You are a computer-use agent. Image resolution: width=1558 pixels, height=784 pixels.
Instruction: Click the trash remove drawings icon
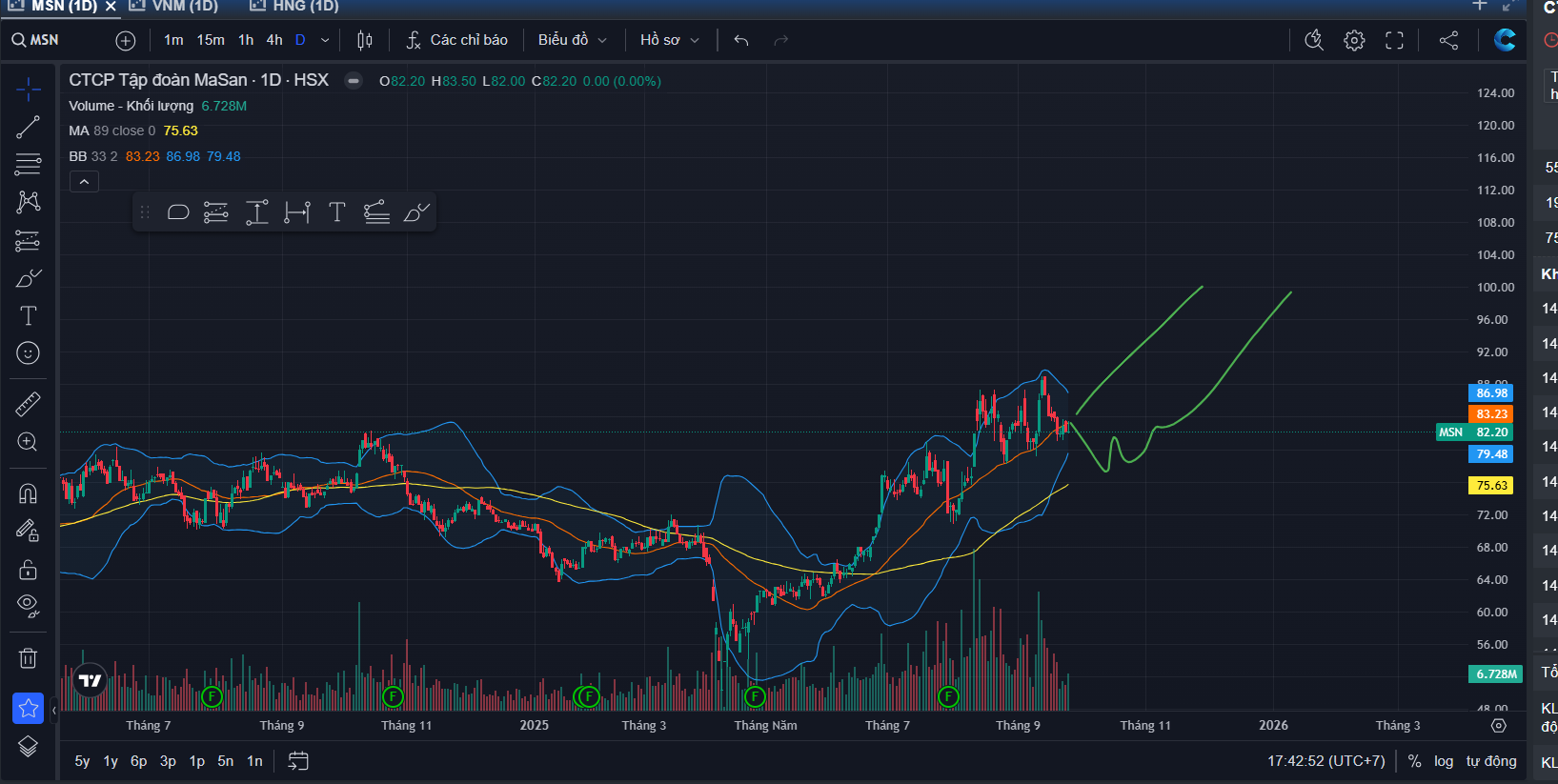click(x=28, y=658)
